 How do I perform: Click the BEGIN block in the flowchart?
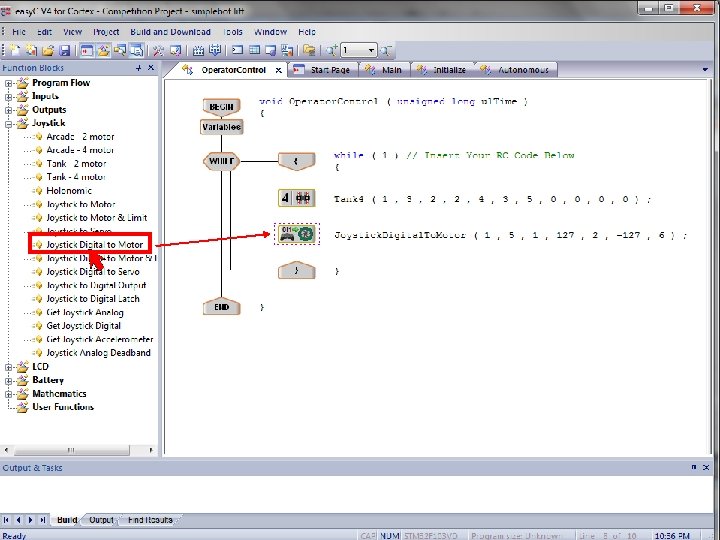tap(221, 107)
